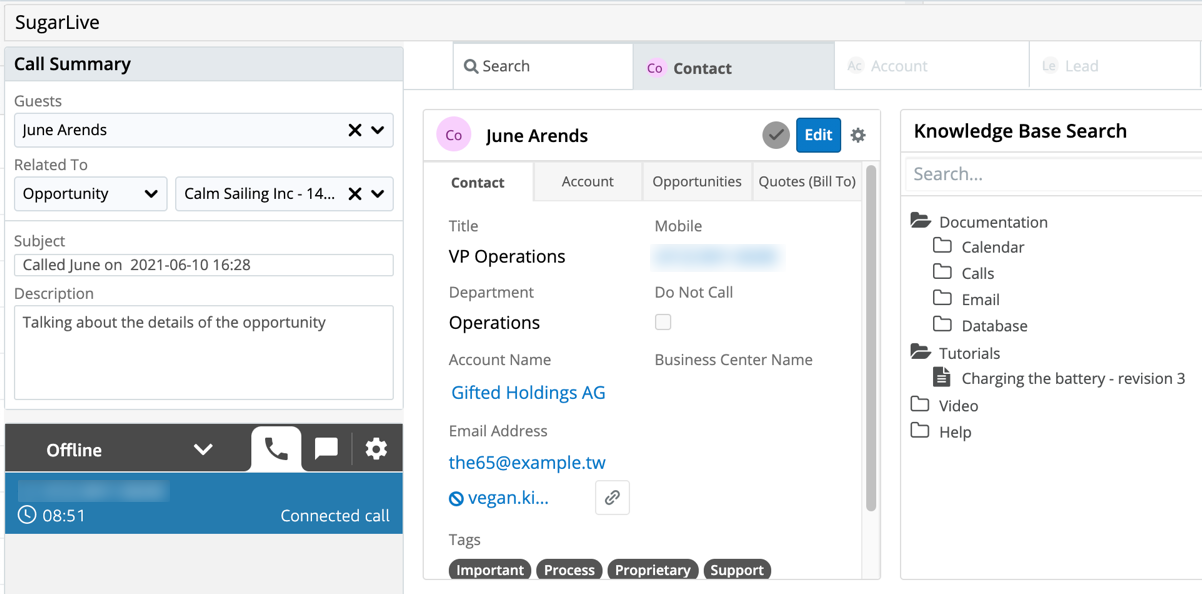
Task: Select the inner Account tab
Action: click(588, 181)
